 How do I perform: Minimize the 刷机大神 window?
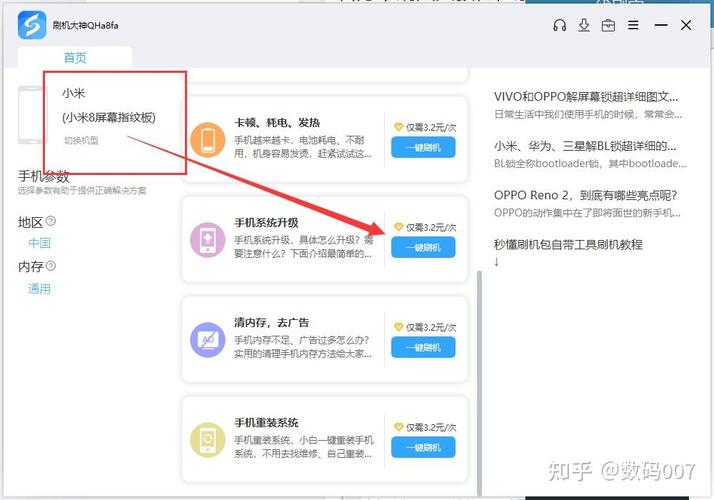661,25
